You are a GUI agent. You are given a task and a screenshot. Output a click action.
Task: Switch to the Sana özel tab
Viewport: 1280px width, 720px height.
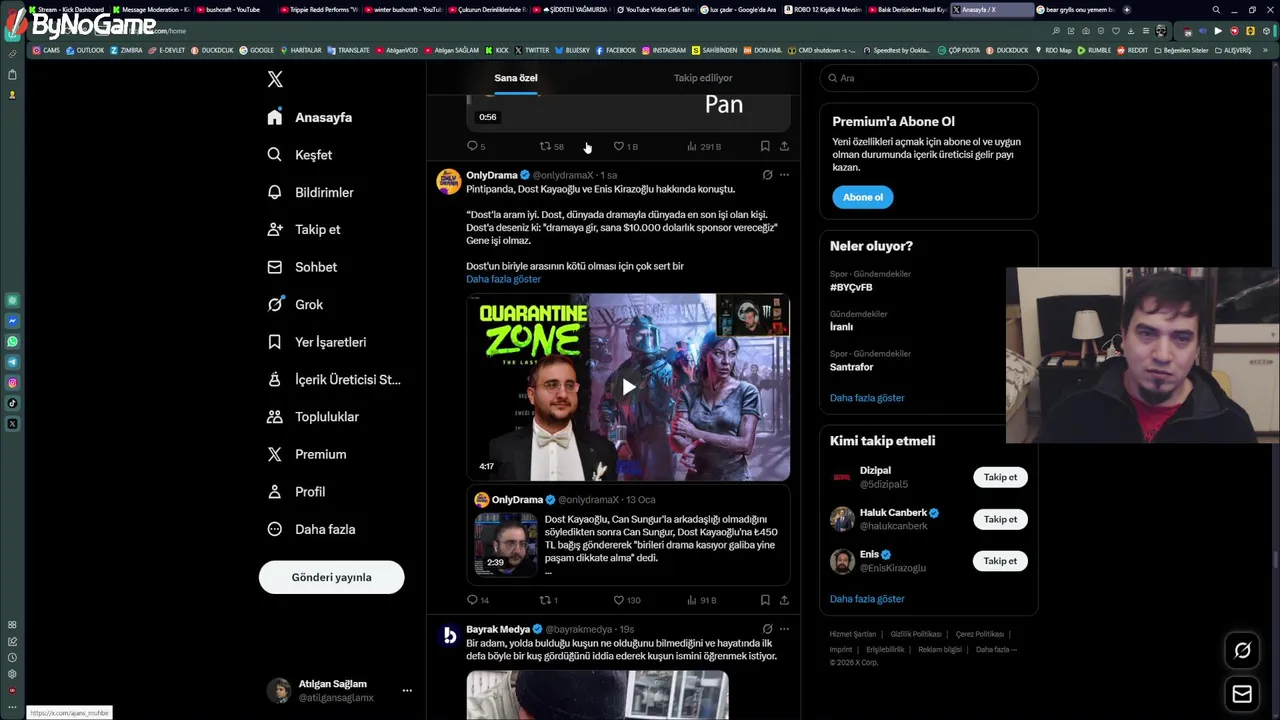(x=516, y=78)
